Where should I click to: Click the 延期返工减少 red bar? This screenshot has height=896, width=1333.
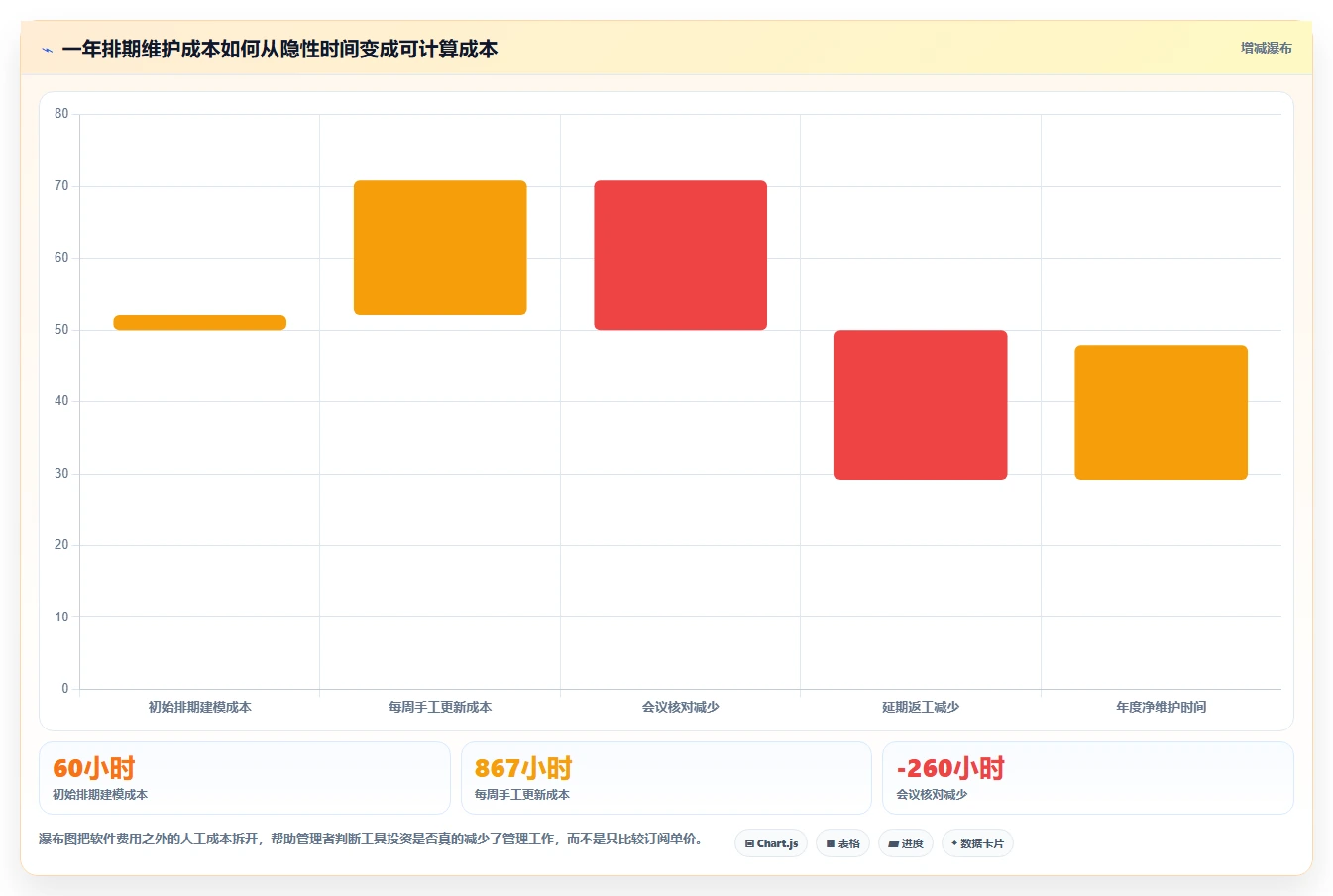(x=921, y=404)
